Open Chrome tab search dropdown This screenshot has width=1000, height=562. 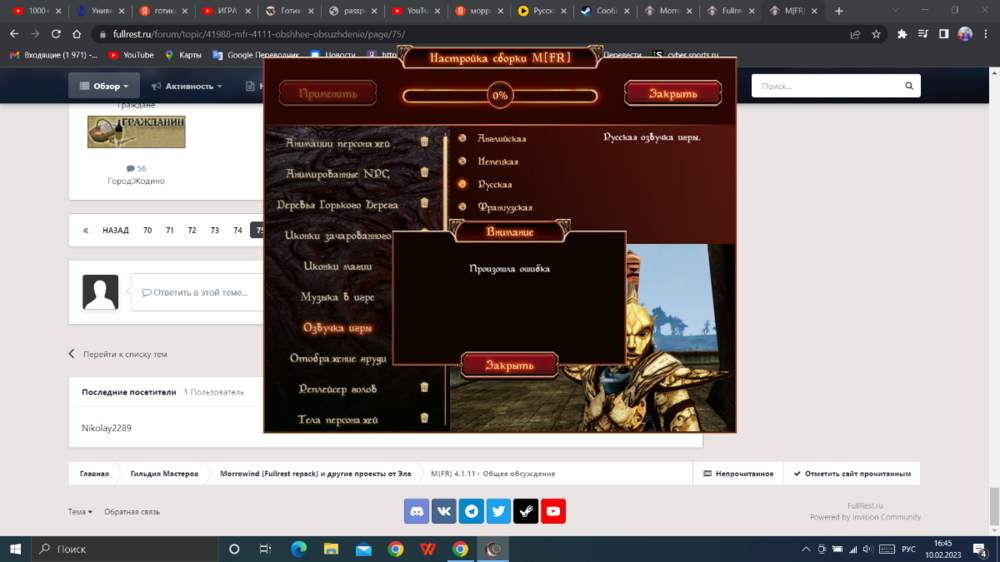[x=895, y=11]
